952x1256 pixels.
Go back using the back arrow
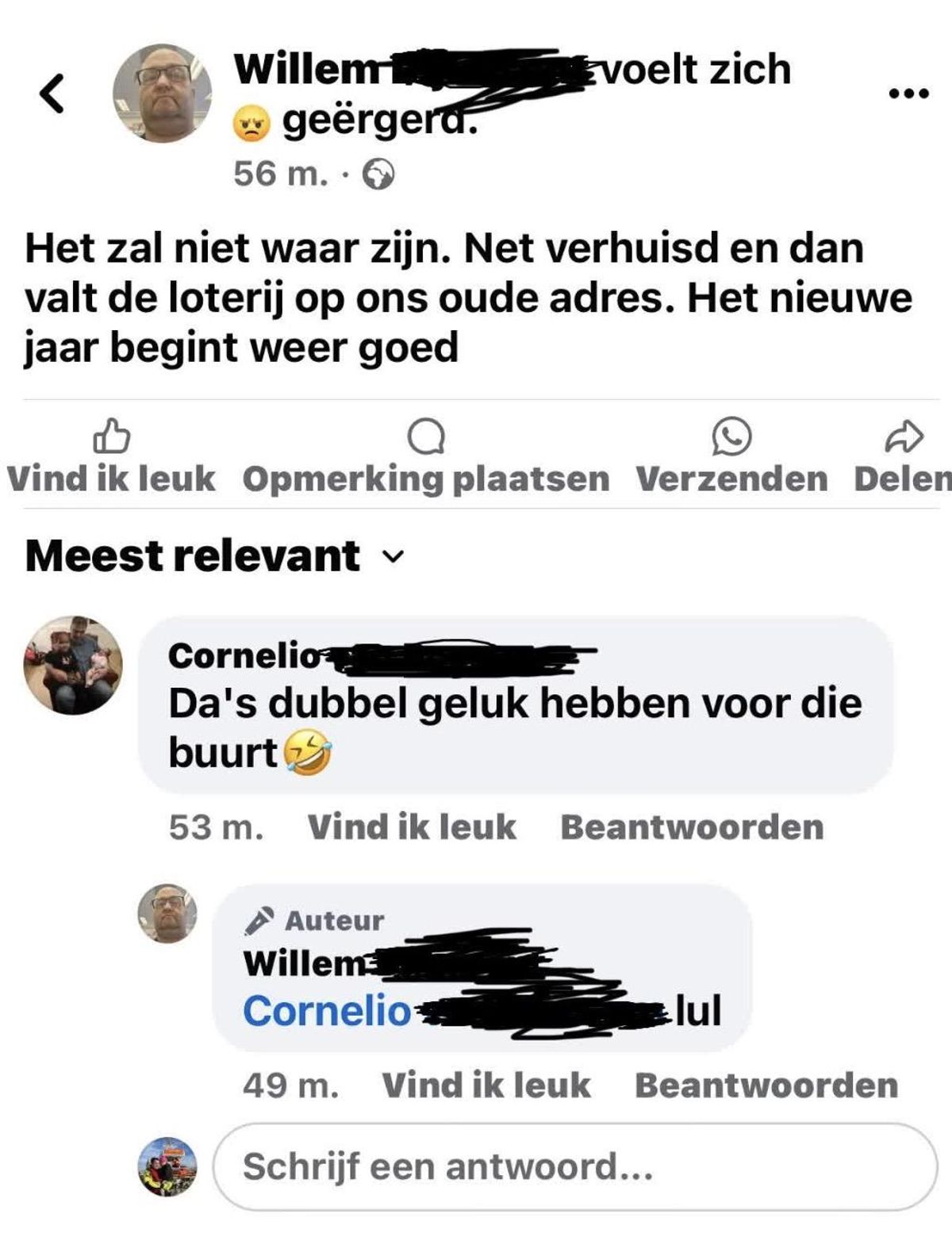click(52, 94)
